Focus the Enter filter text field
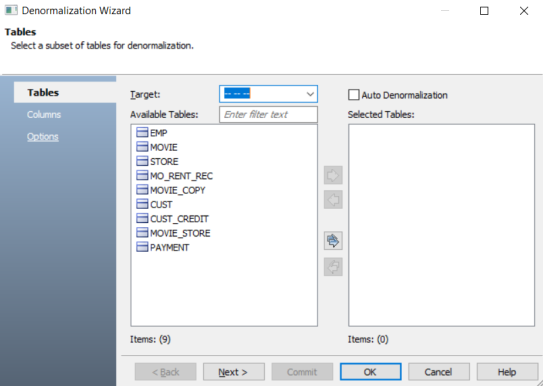This screenshot has height=386, width=543. pyautogui.click(x=268, y=115)
